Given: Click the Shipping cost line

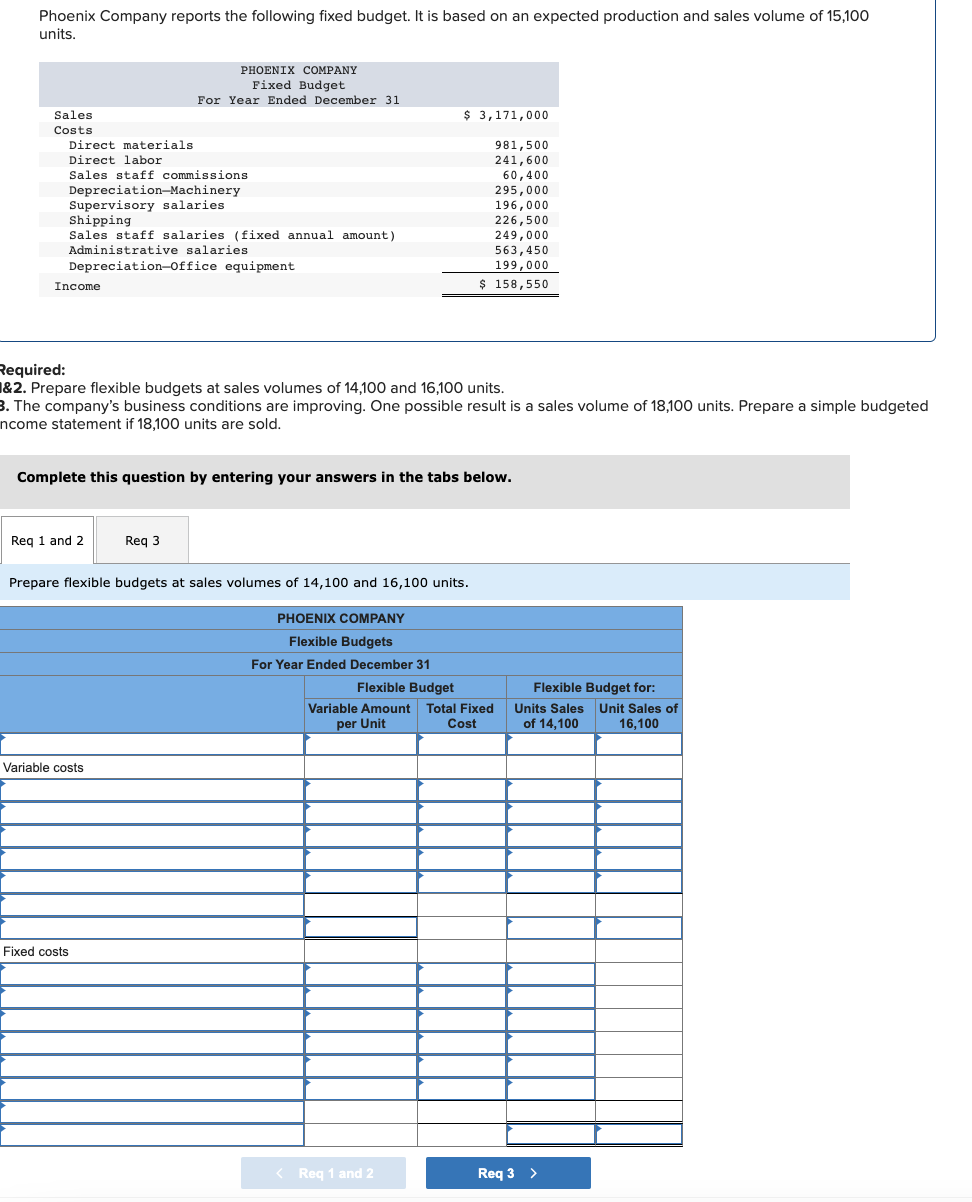Looking at the screenshot, I should [100, 220].
